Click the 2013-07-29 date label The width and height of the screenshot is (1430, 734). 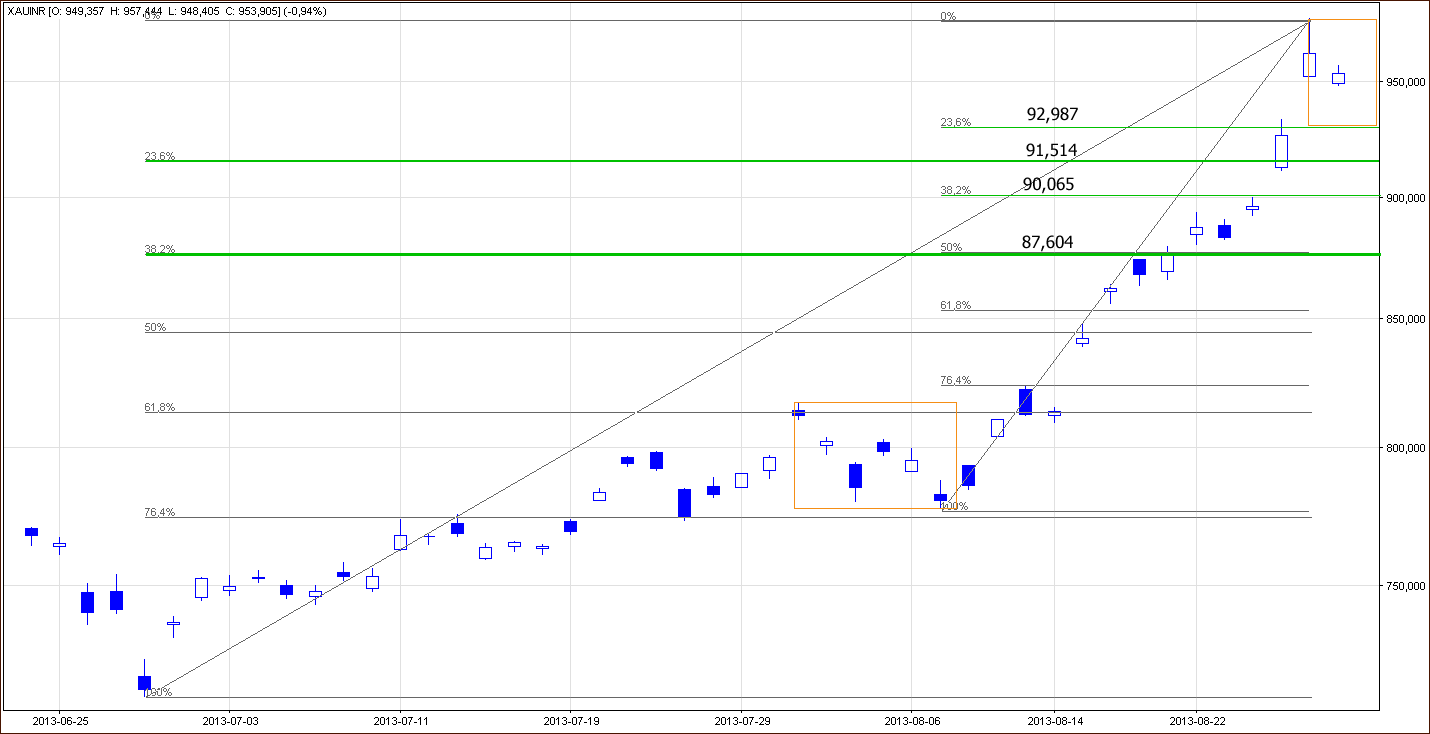pos(741,720)
